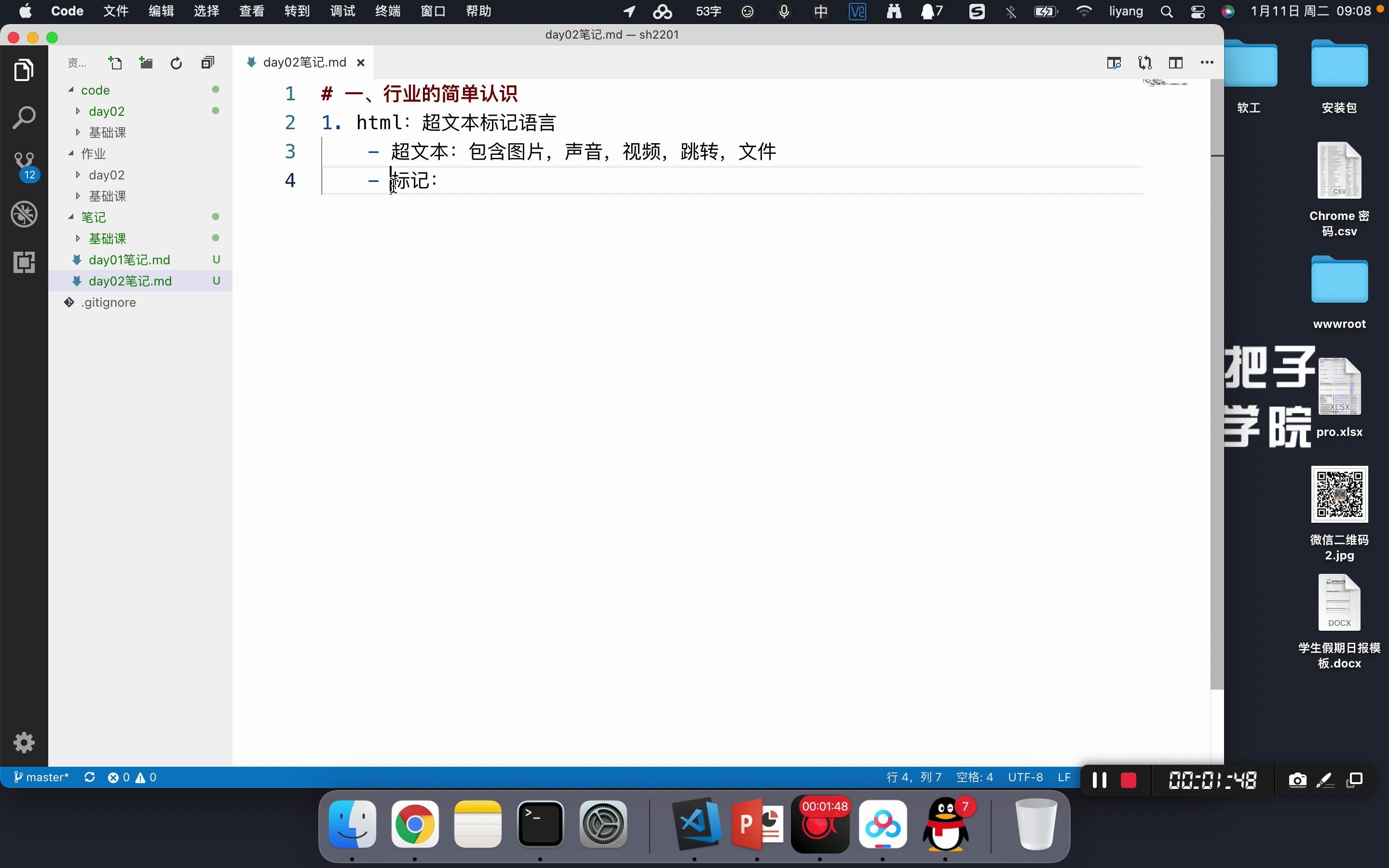Toggle input method via the 中 menu icon
This screenshot has height=868, width=1389.
point(821,11)
